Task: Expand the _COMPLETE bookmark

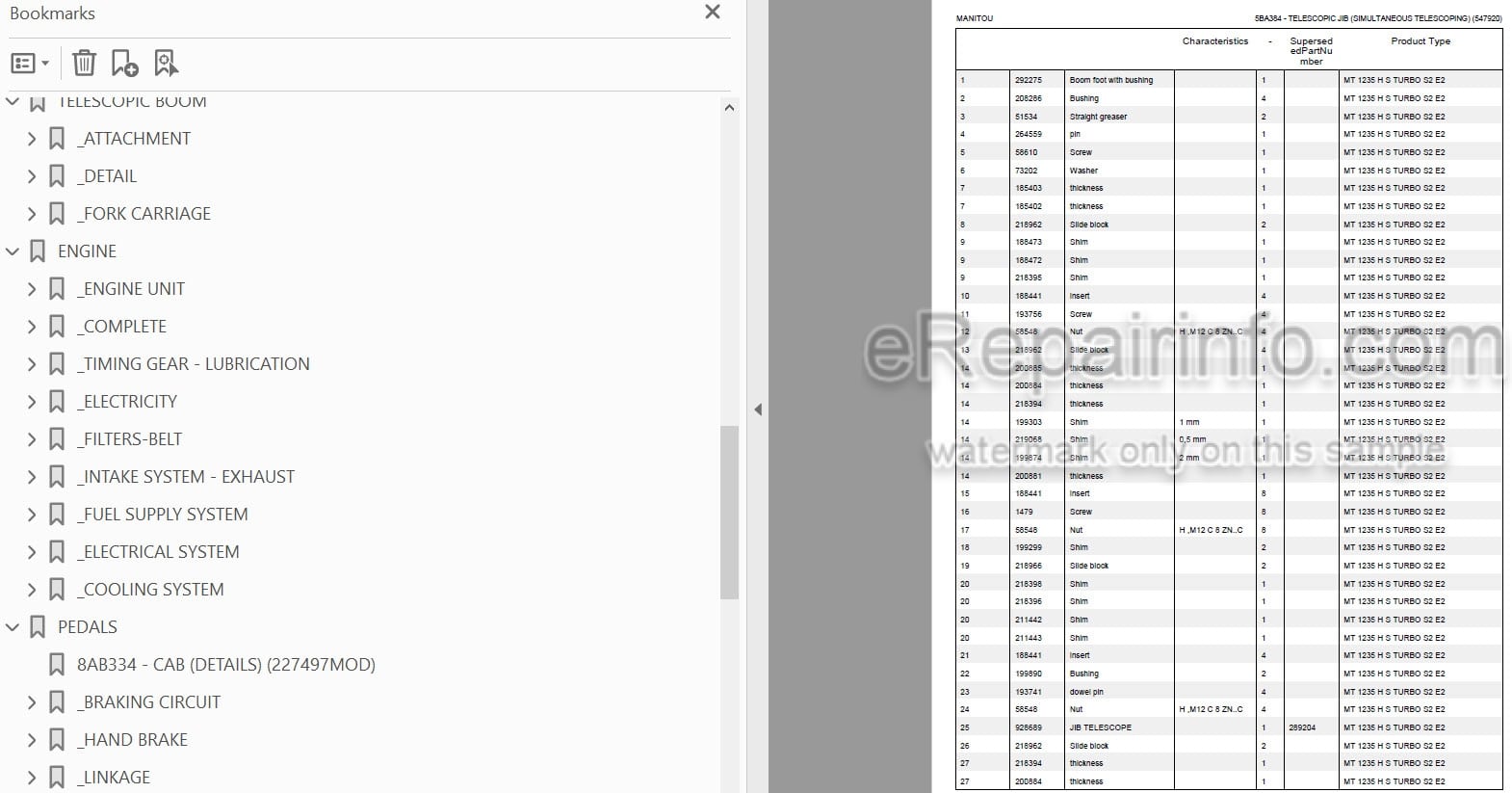Action: click(x=32, y=327)
